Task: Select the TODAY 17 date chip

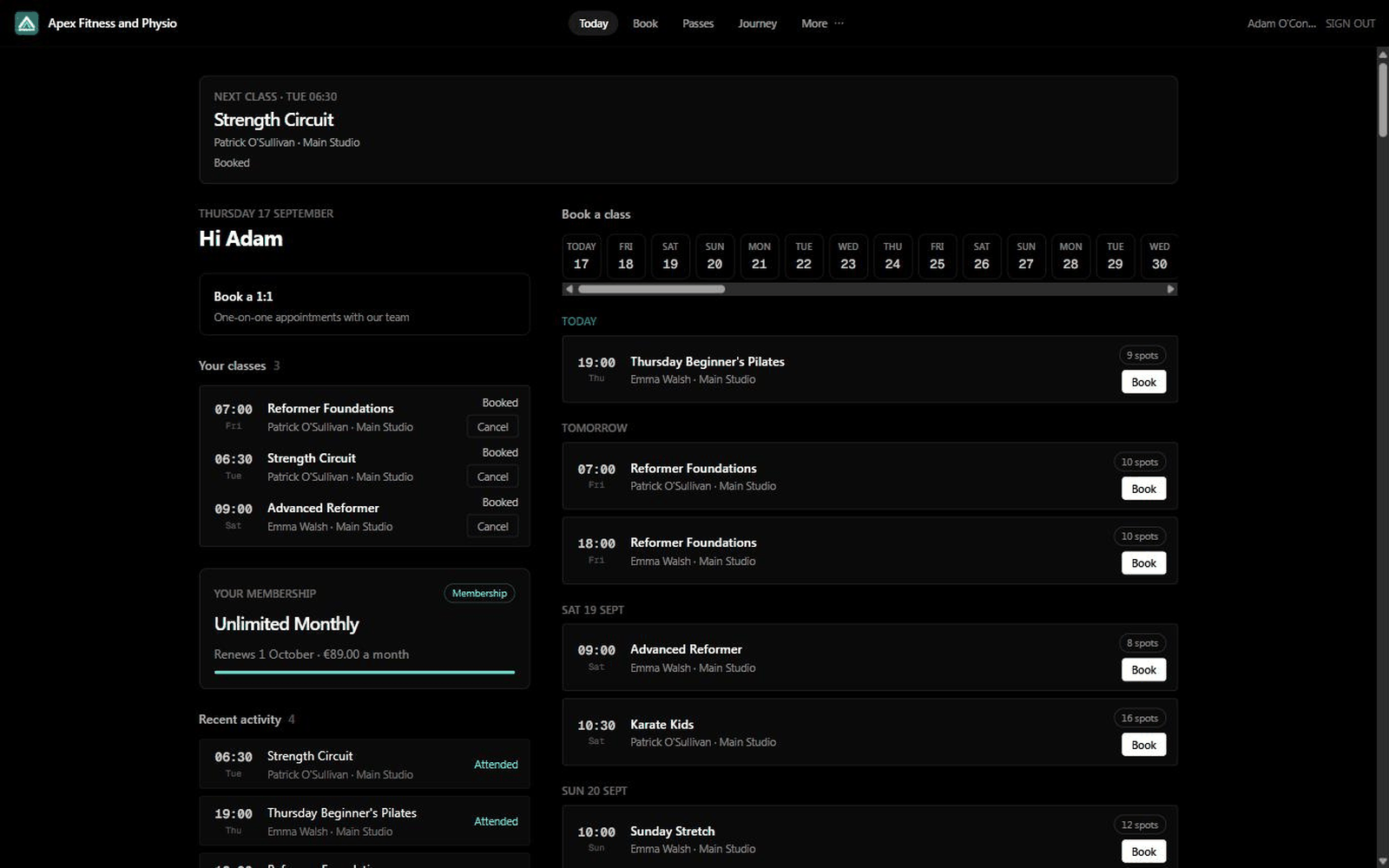Action: [x=582, y=256]
